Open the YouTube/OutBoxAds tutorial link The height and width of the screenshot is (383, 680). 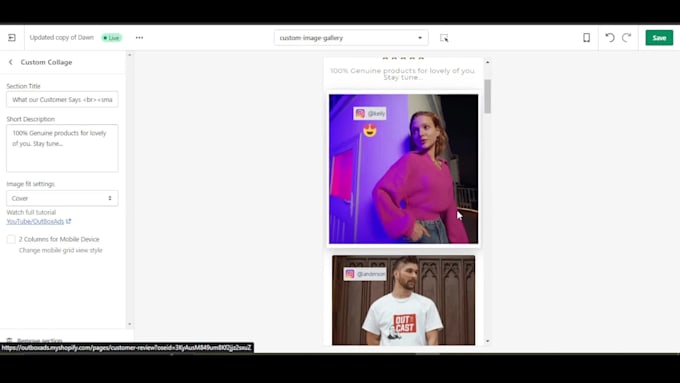point(35,221)
